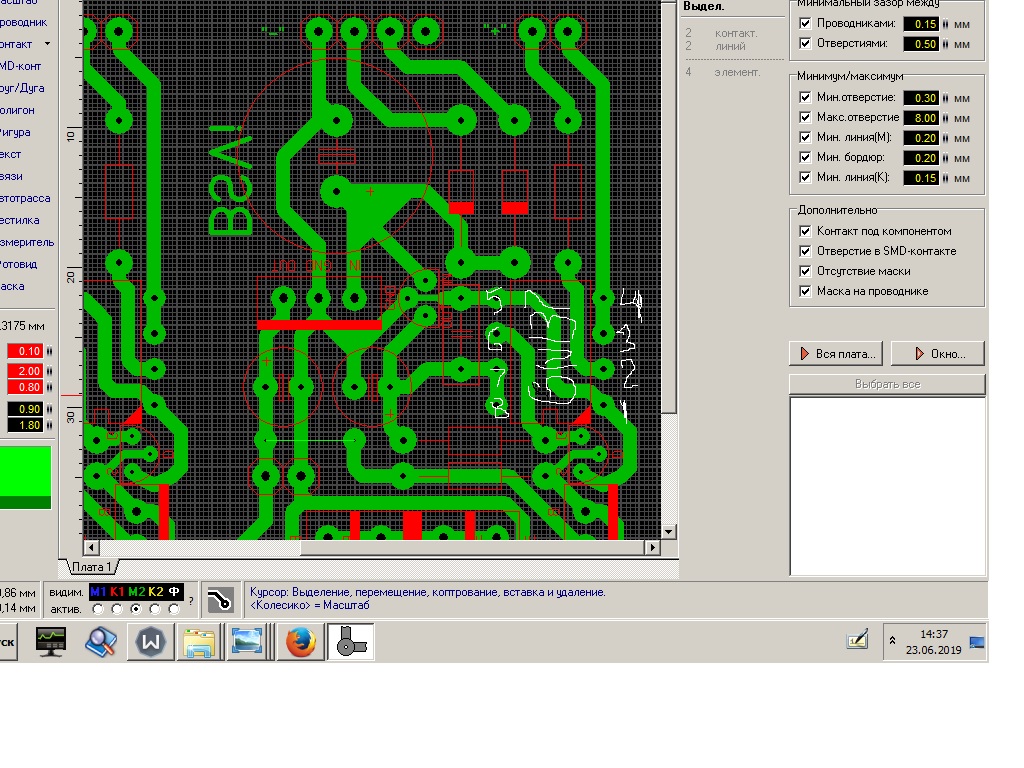Open the system monitor taskbar icon
The width and height of the screenshot is (1024, 768).
[x=51, y=642]
